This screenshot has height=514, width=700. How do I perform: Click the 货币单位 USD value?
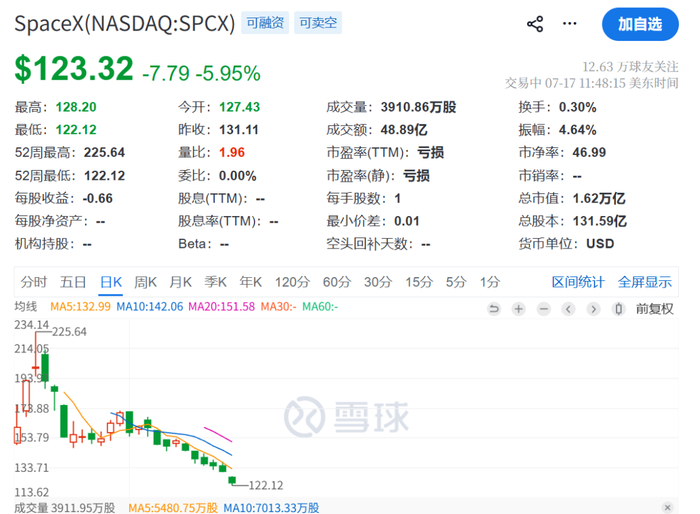coord(600,244)
